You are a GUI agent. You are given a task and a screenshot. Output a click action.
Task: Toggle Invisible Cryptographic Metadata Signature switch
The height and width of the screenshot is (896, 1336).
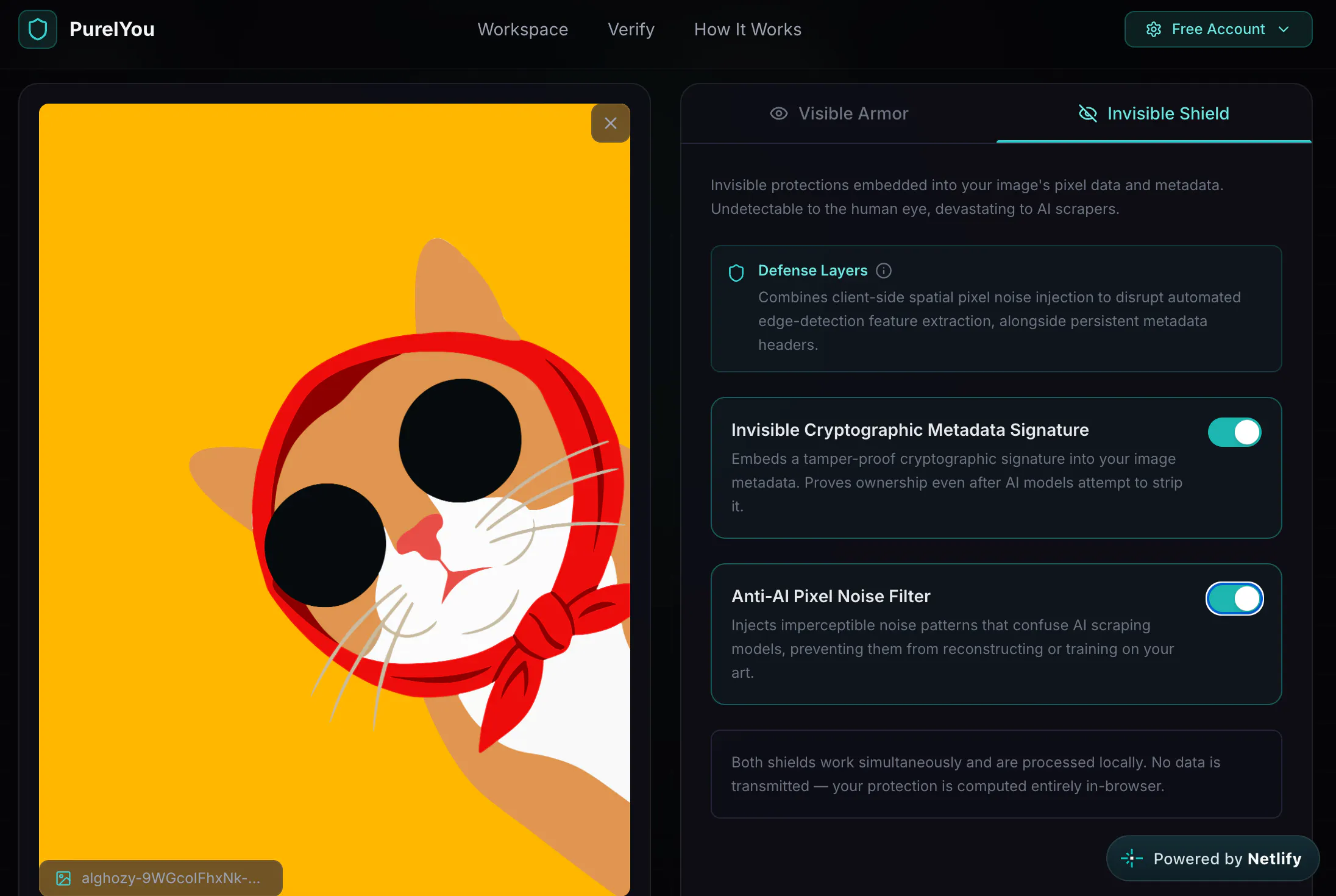[x=1234, y=432]
